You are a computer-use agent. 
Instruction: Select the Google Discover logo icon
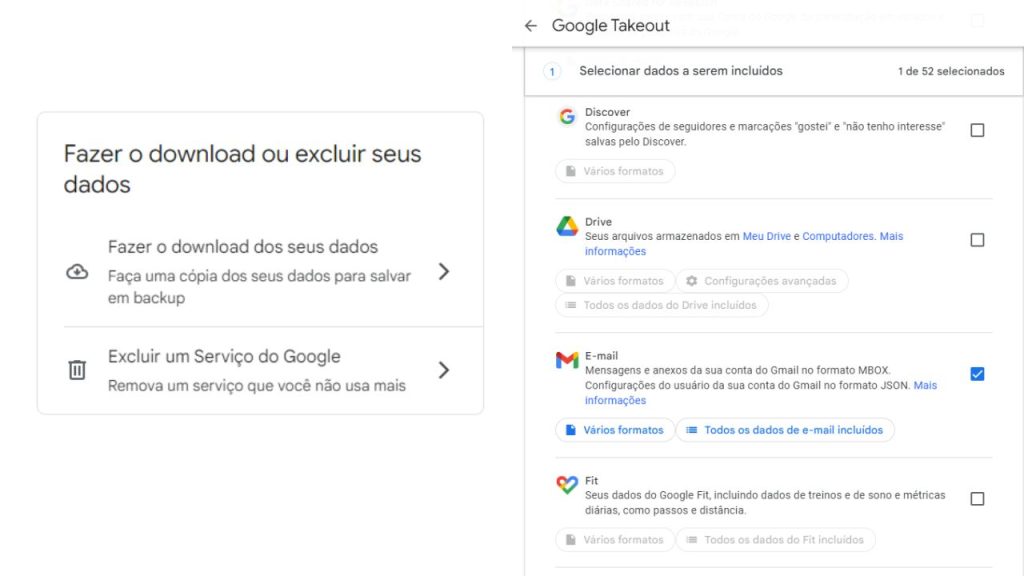(x=567, y=116)
